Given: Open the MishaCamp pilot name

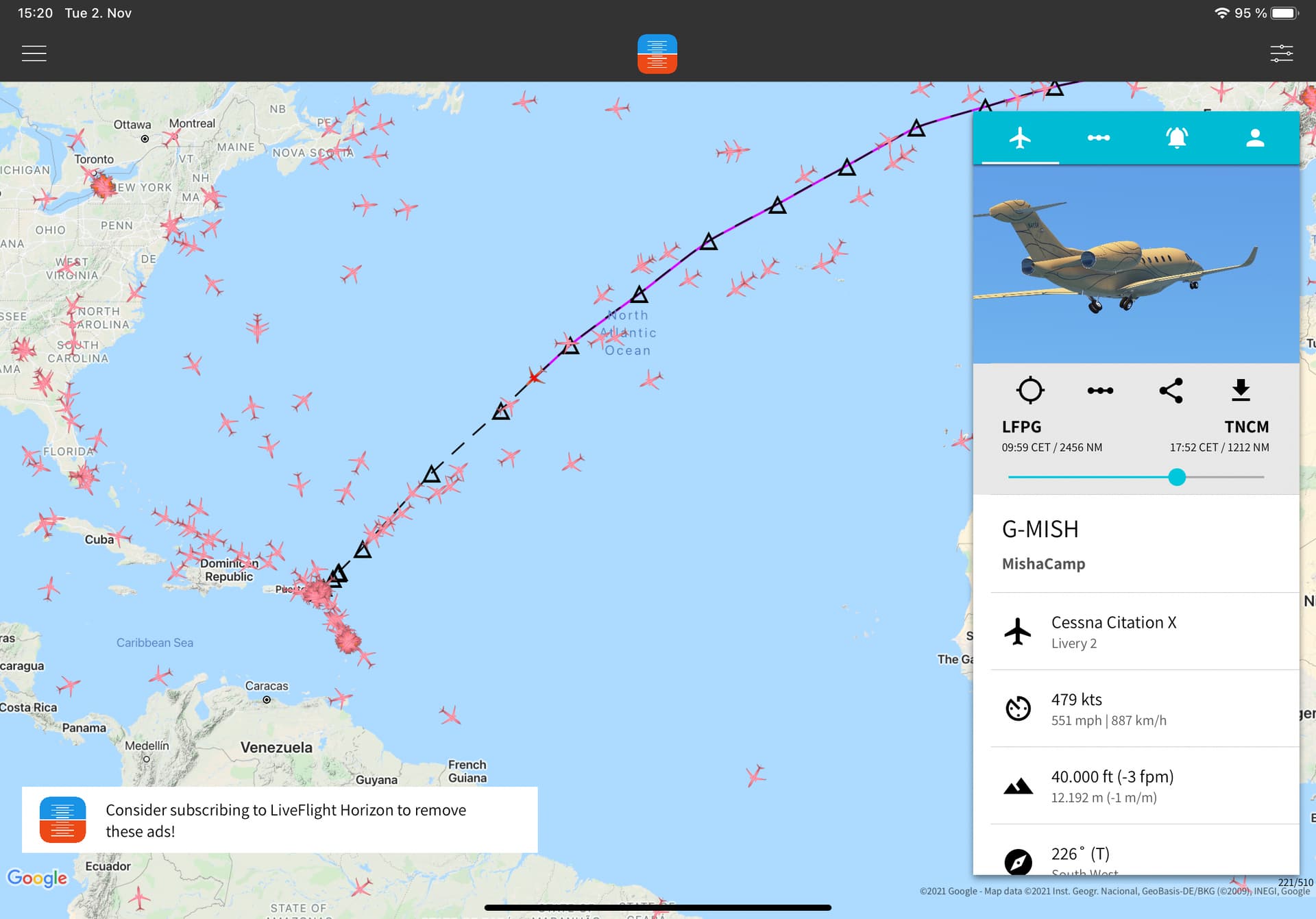Looking at the screenshot, I should (1043, 564).
